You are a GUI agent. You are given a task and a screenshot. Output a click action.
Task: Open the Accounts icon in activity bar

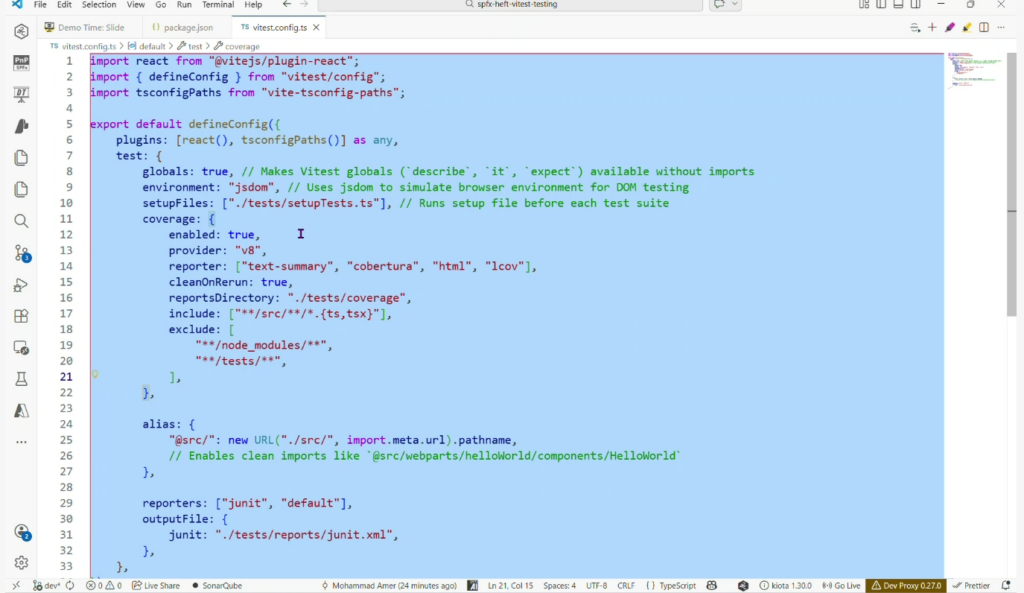click(21, 532)
